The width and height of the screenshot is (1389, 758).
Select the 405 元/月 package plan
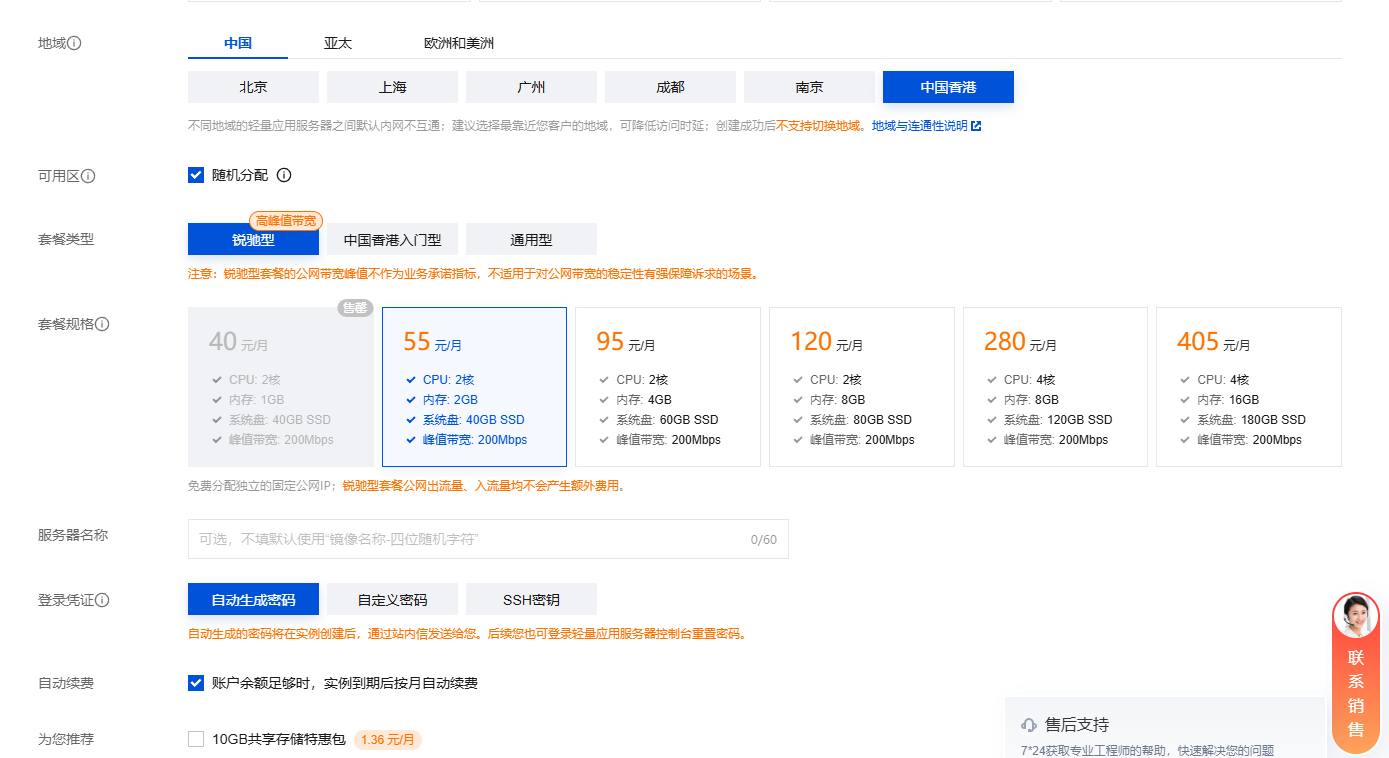[x=1248, y=386]
